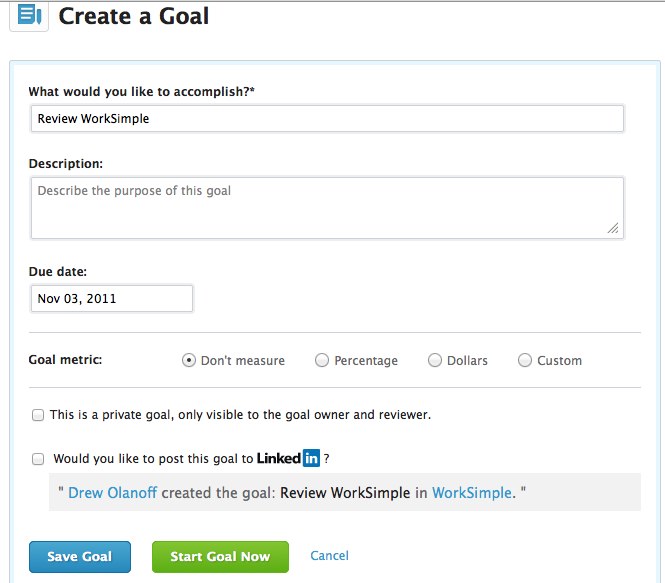Click the goal title field containing Review WorkSimple
This screenshot has width=665, height=583.
click(327, 119)
